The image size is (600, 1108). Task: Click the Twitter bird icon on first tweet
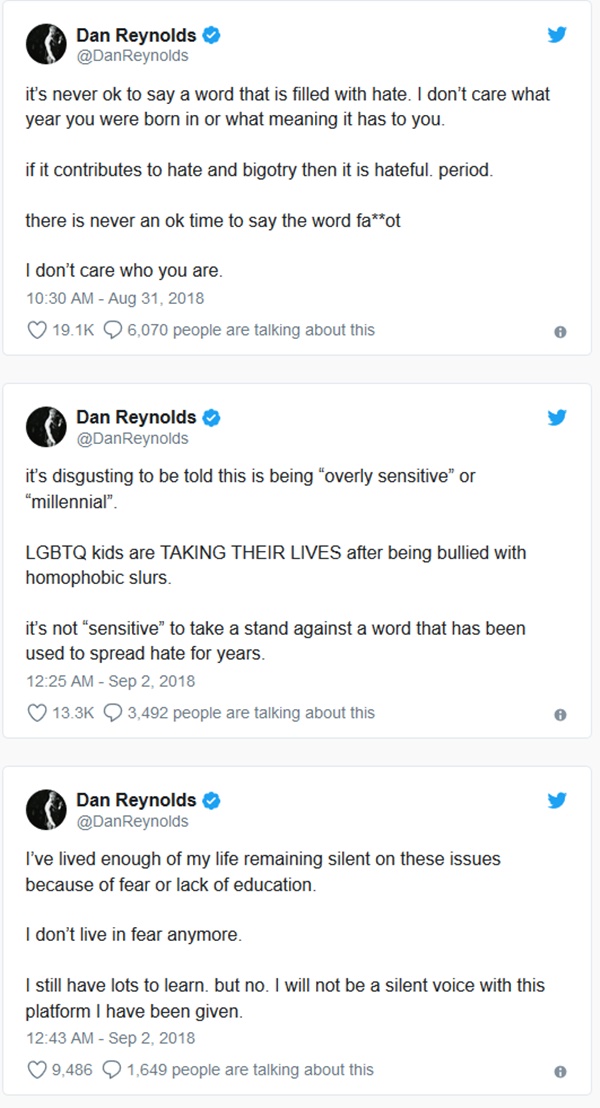[557, 35]
